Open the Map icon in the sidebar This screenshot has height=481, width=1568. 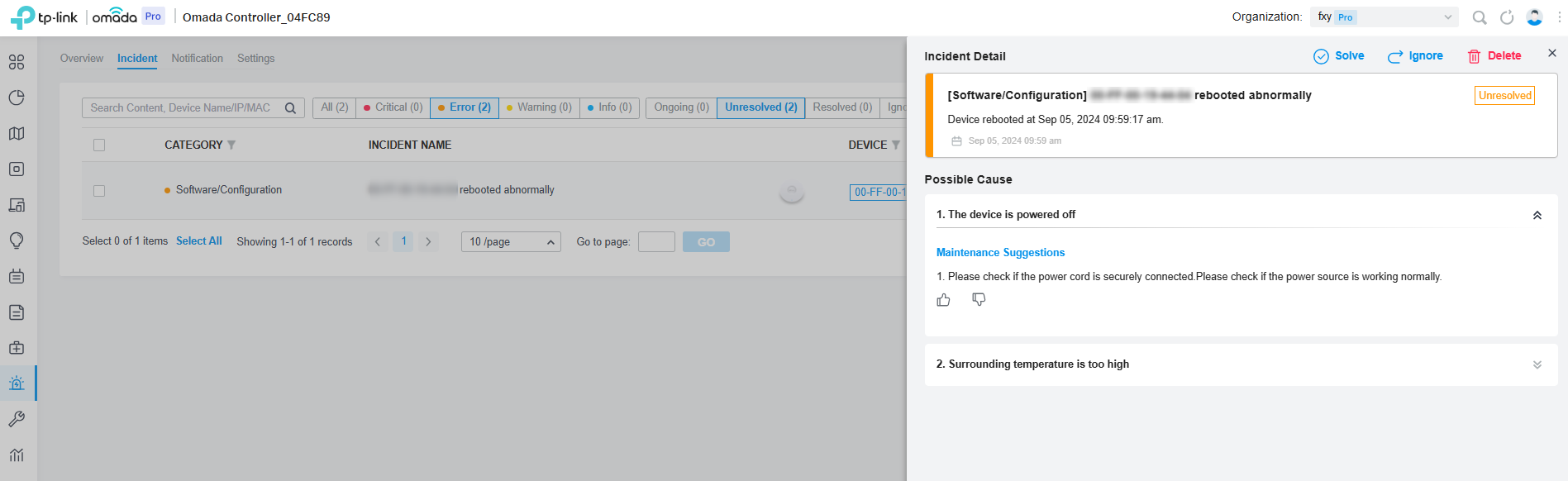click(17, 134)
